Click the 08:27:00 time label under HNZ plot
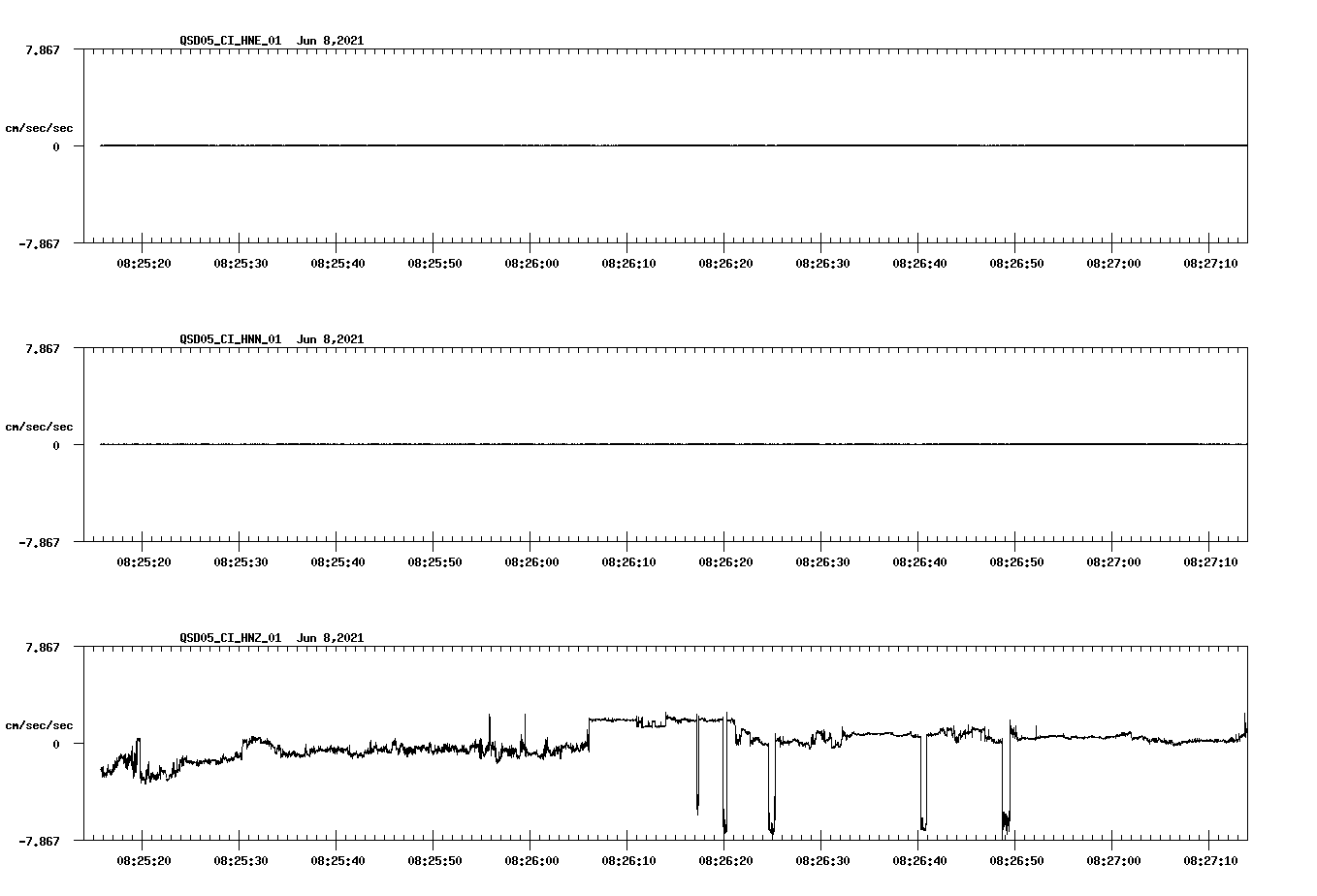This screenshot has height=896, width=1317. click(x=1113, y=861)
